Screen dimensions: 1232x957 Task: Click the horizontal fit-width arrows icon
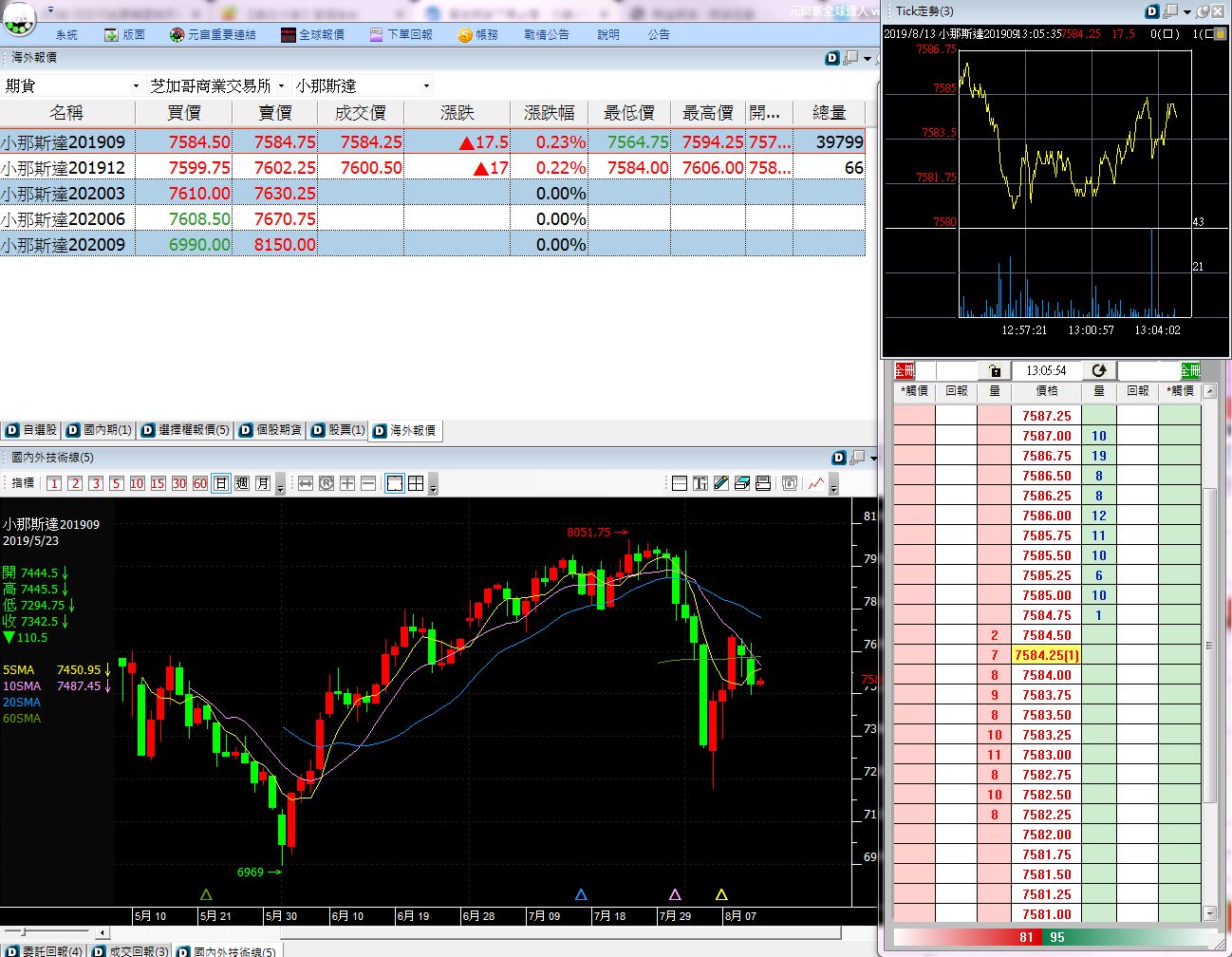306,483
